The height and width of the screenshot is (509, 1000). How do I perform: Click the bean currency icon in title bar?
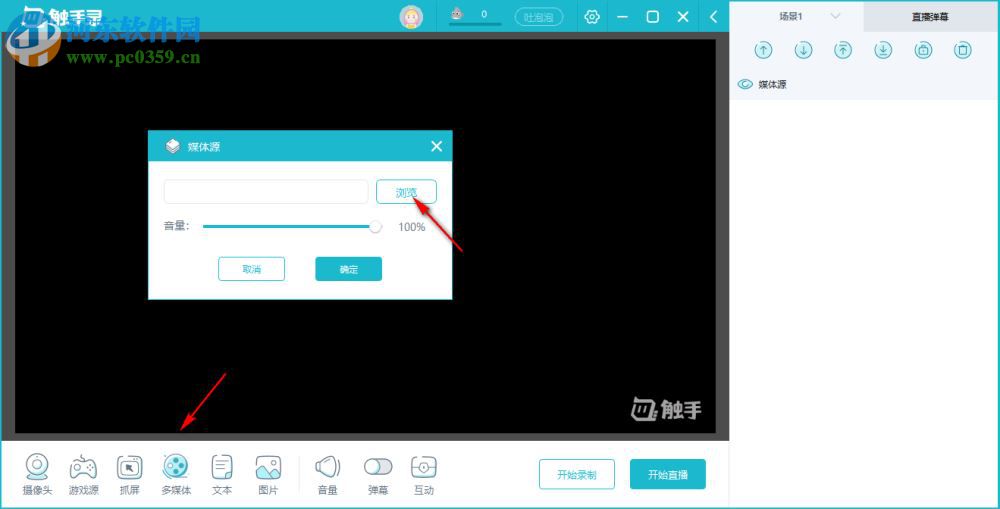pyautogui.click(x=457, y=13)
